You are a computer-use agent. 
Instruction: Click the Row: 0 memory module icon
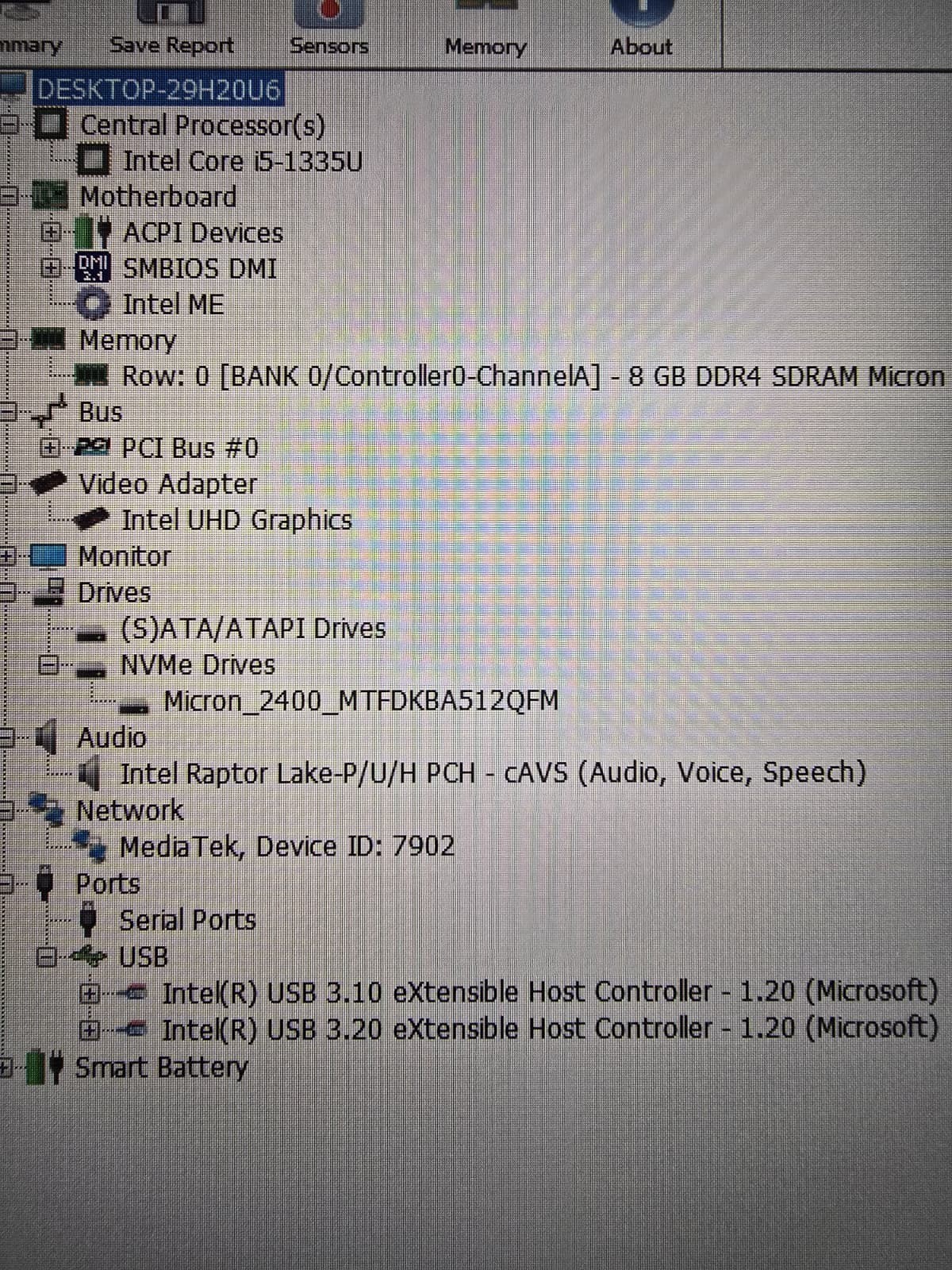[x=92, y=375]
